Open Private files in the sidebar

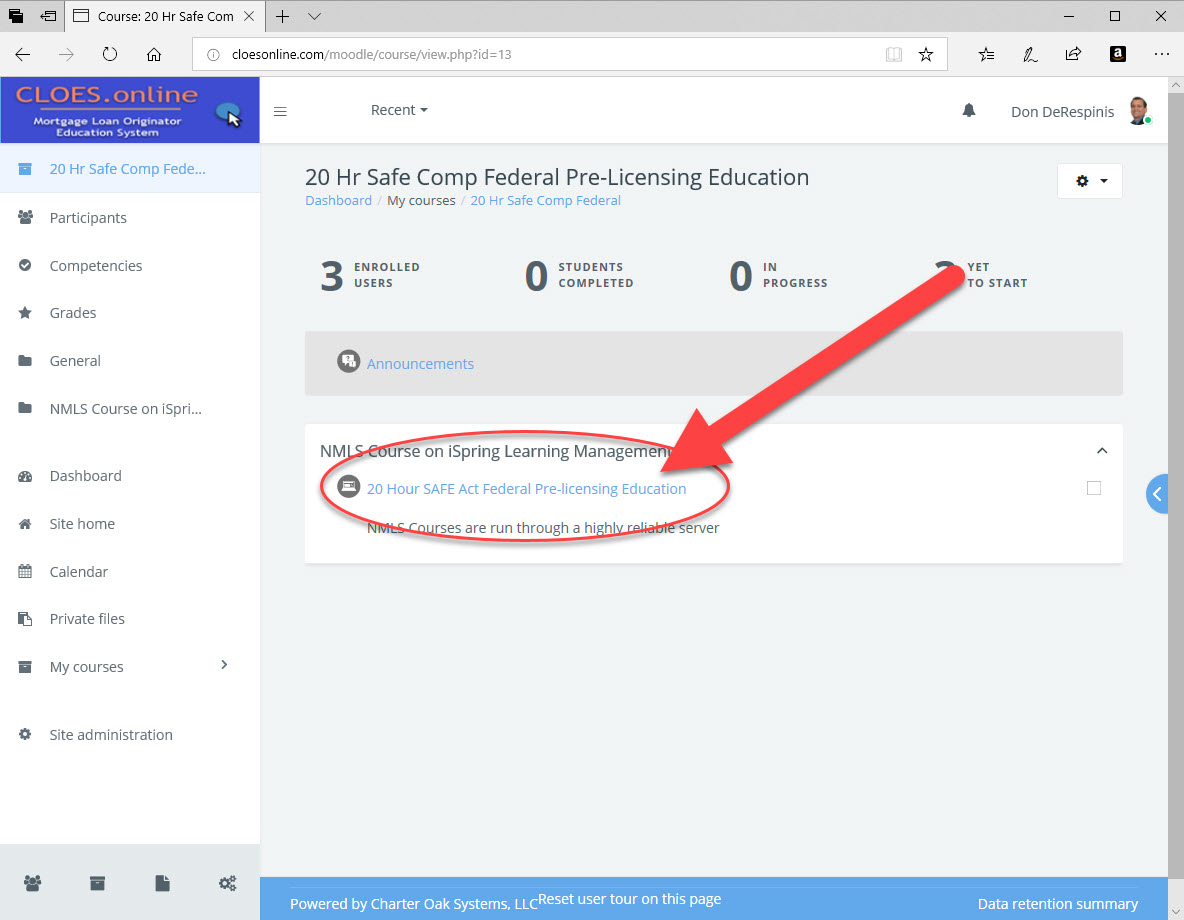[87, 619]
